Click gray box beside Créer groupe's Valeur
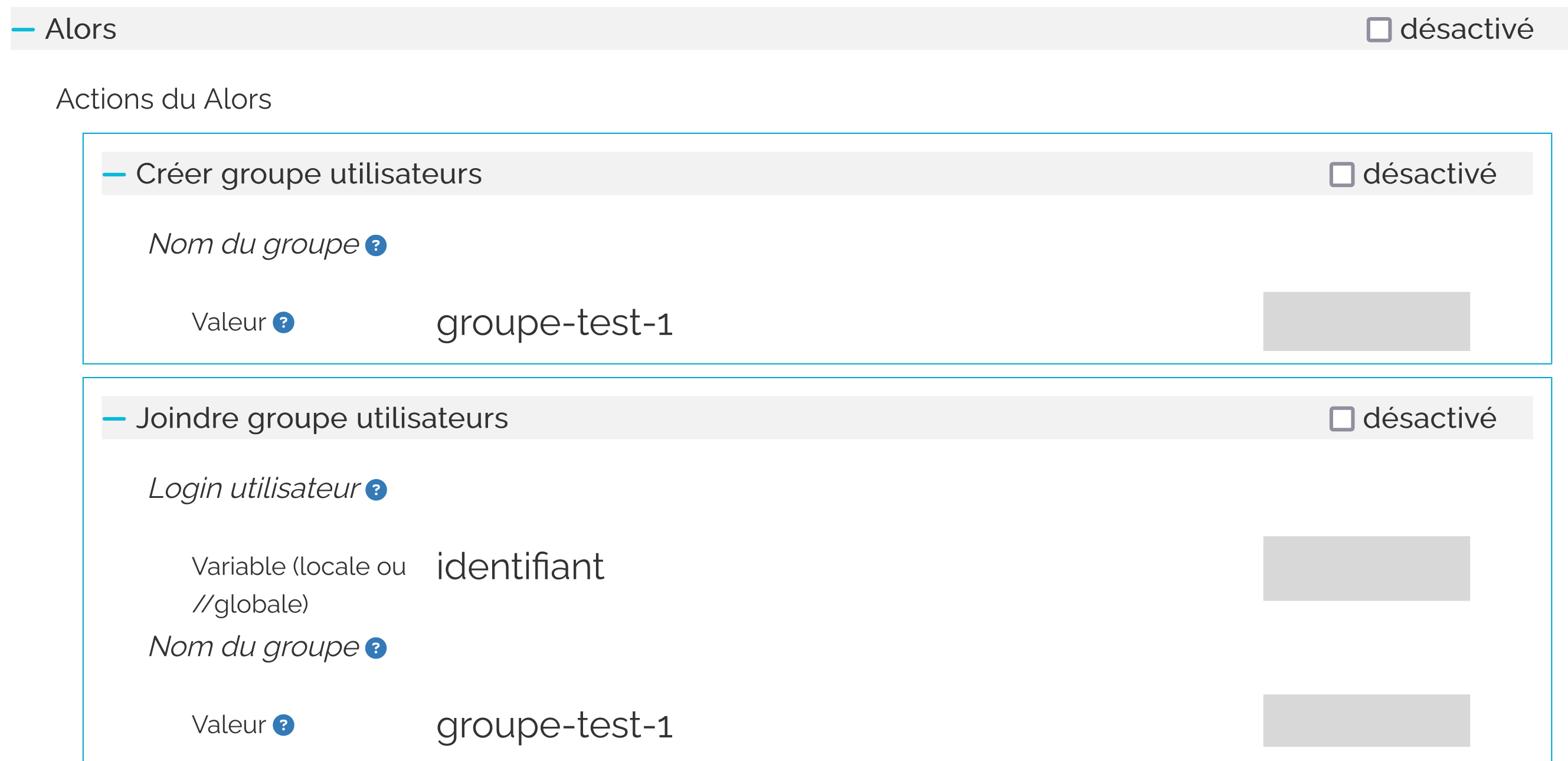The image size is (1568, 761). [x=1366, y=321]
